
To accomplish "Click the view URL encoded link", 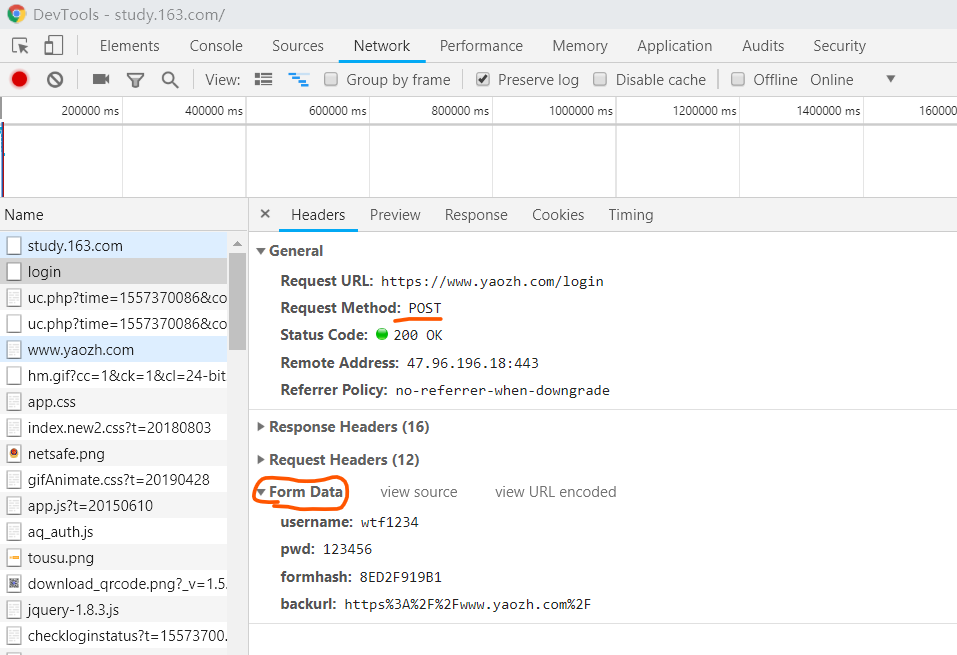I will click(555, 492).
